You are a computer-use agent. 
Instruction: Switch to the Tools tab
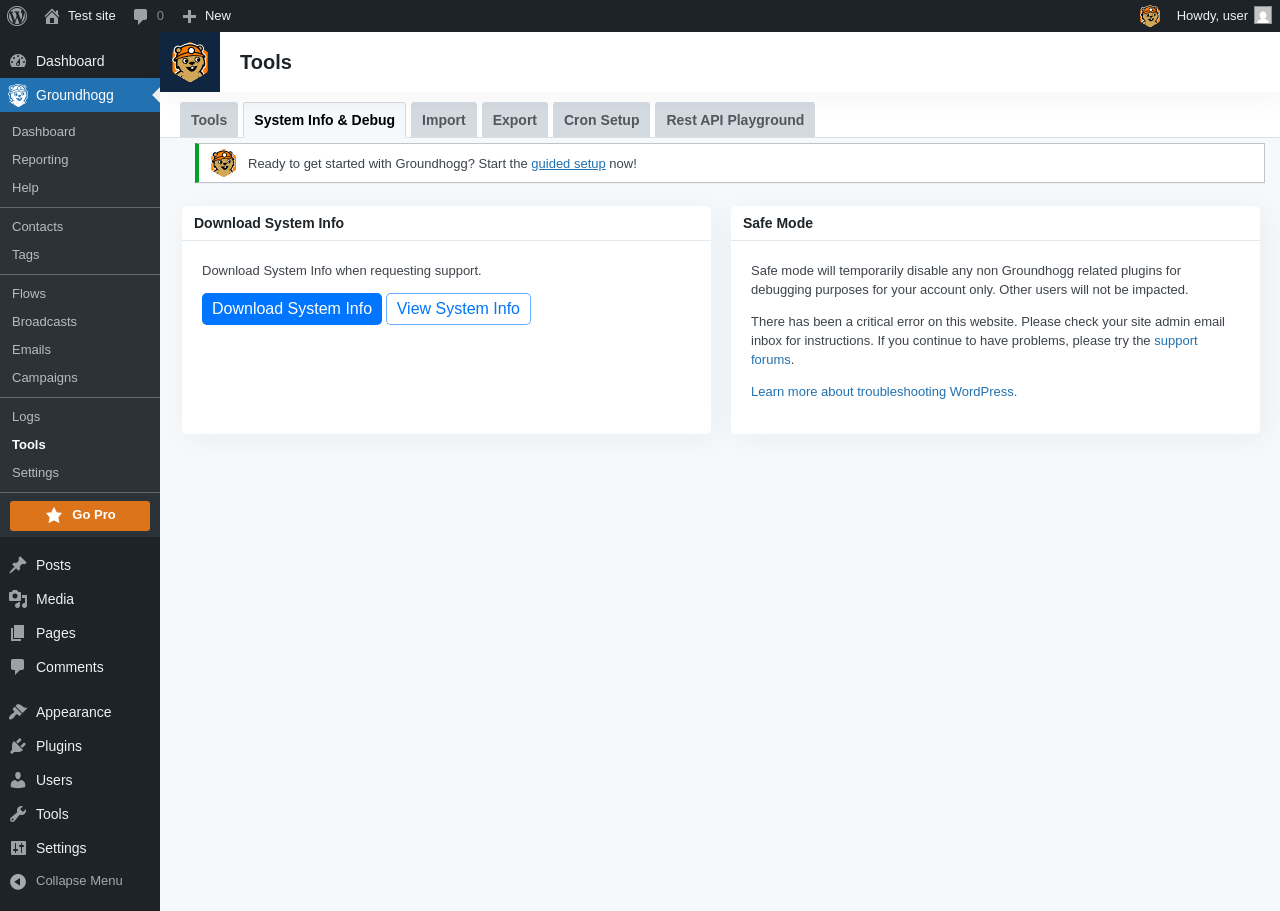pos(209,120)
